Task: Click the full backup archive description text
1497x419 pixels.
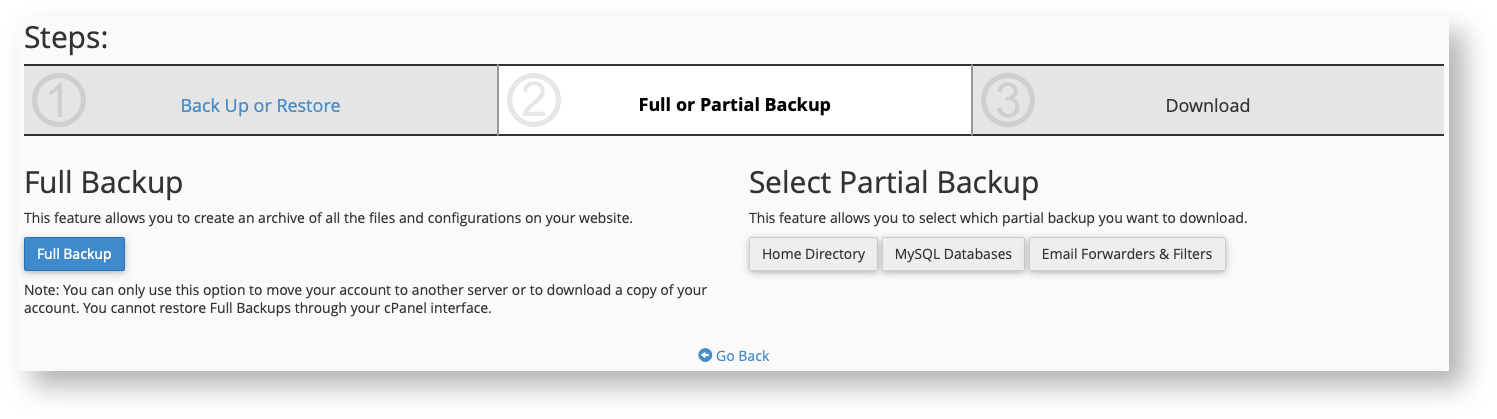Action: click(328, 218)
